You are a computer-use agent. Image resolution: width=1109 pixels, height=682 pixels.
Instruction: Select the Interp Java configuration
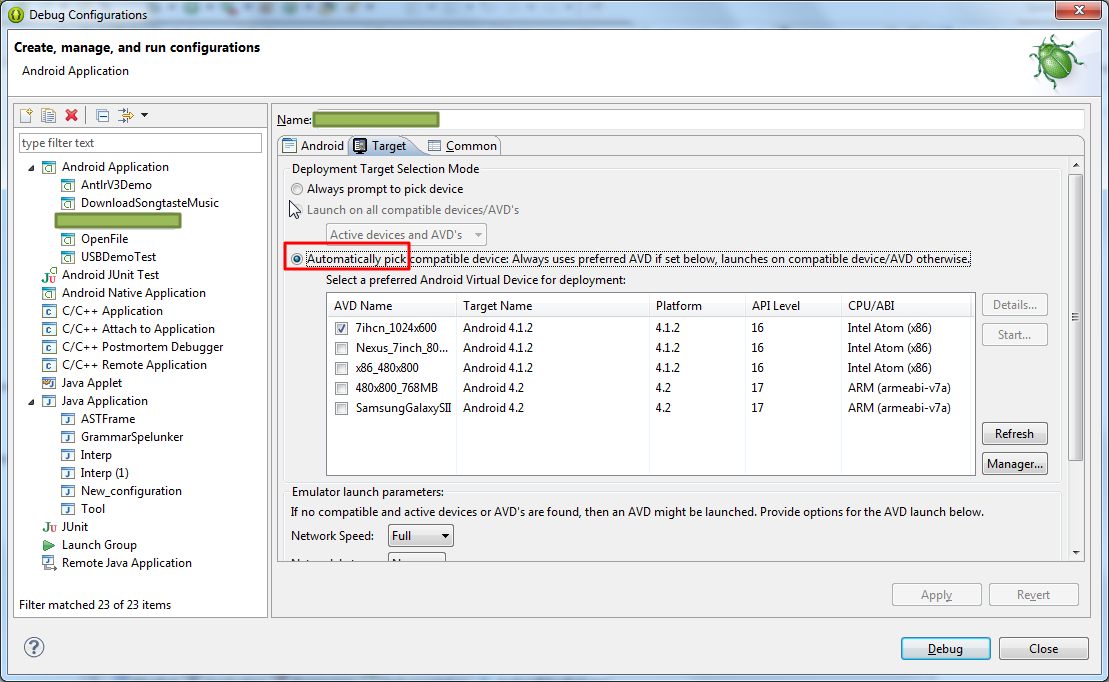pos(96,455)
